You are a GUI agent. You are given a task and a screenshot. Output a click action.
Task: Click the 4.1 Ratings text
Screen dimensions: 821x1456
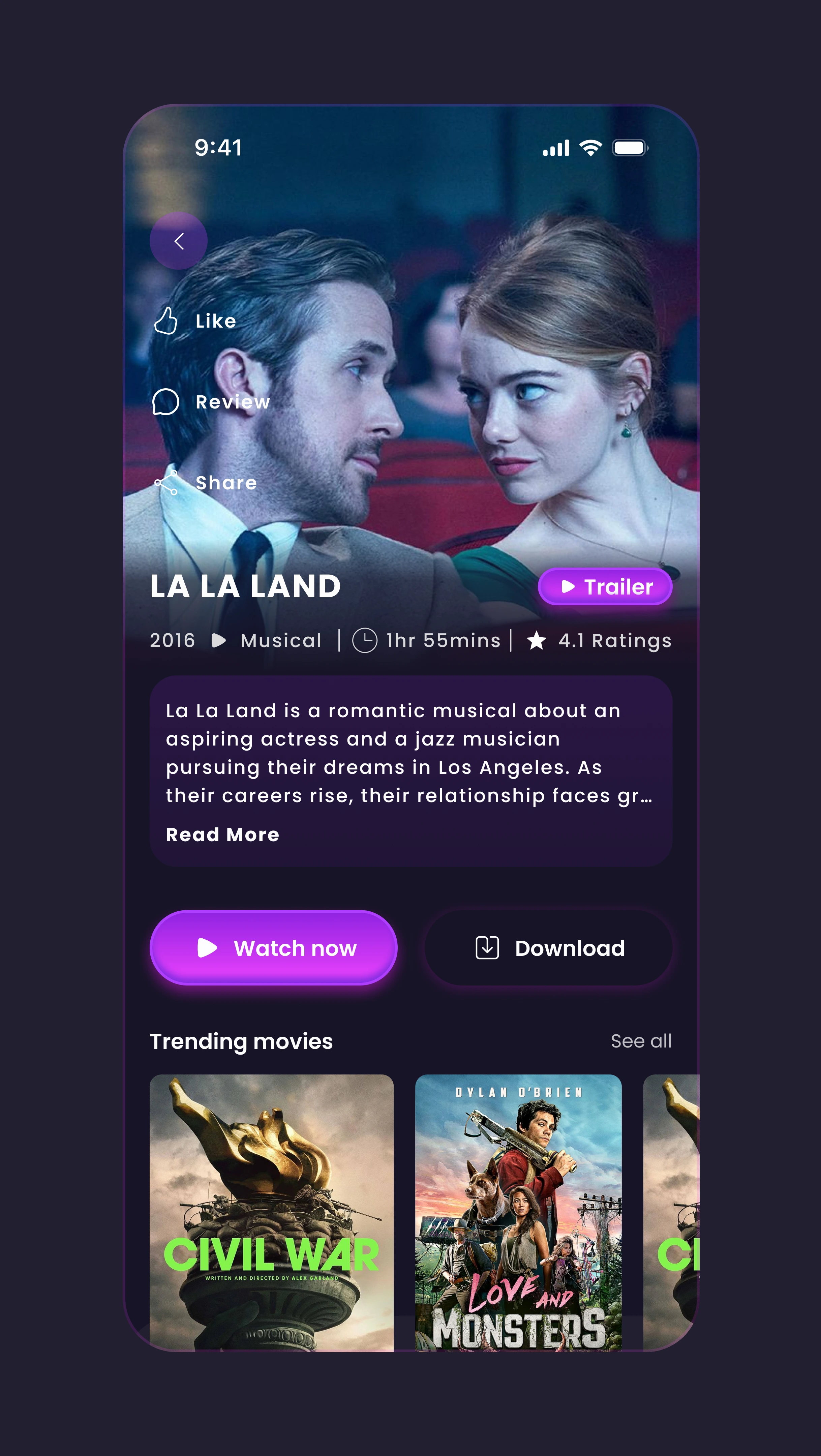(x=615, y=640)
